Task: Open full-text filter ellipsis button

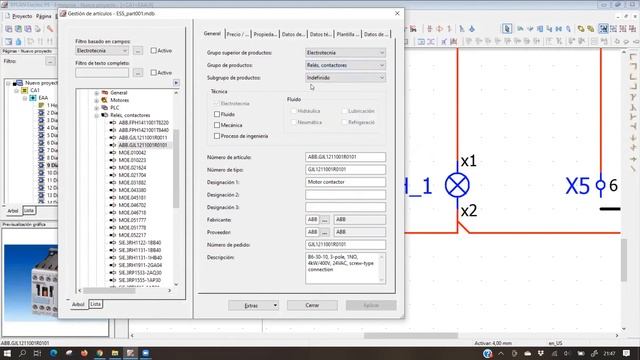Action: [138, 73]
